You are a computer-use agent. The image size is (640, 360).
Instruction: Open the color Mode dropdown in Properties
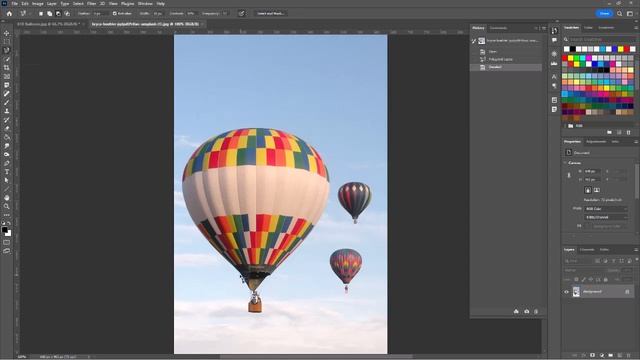(605, 209)
